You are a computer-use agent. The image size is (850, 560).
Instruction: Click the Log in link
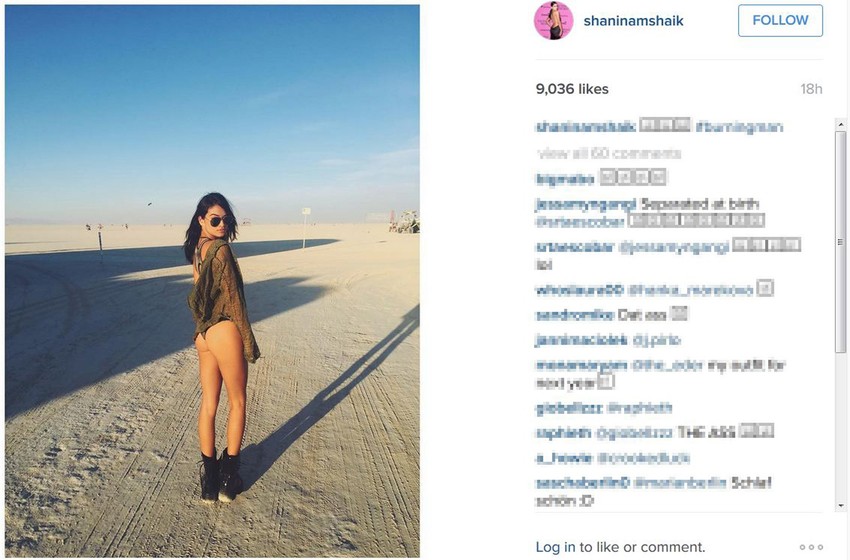555,547
